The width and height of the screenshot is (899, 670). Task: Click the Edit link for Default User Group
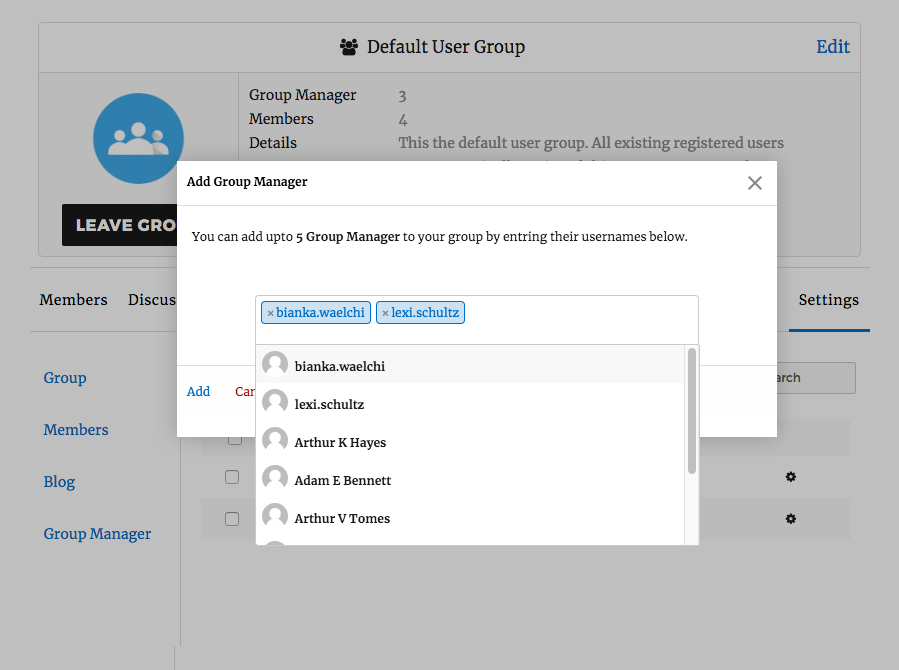pyautogui.click(x=833, y=46)
